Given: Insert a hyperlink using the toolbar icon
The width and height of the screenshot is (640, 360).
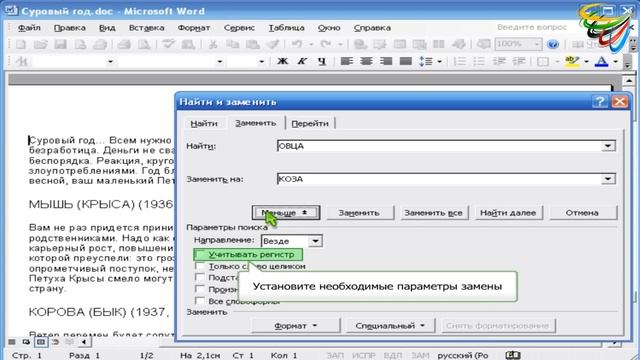Looking at the screenshot, I should pos(360,44).
